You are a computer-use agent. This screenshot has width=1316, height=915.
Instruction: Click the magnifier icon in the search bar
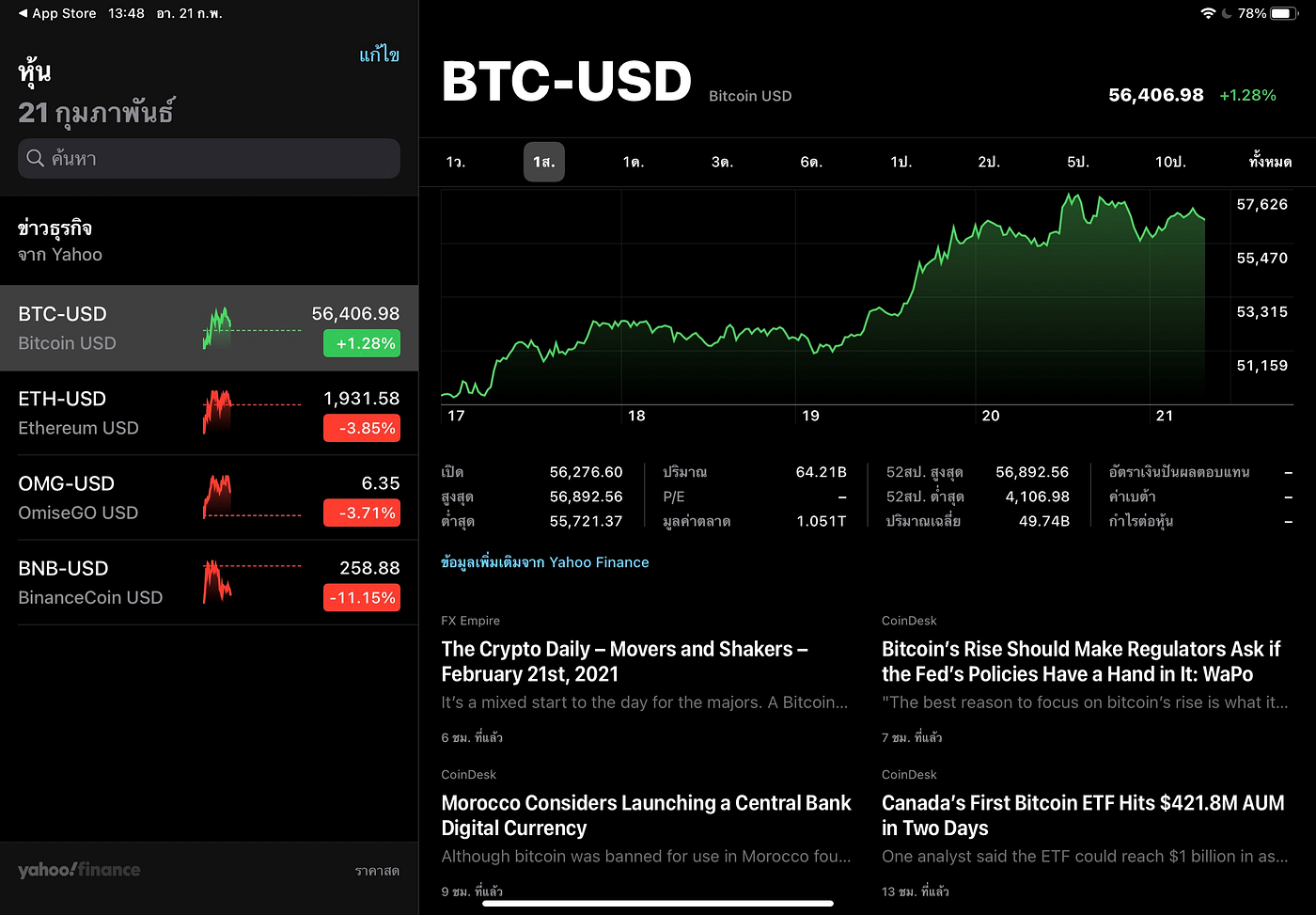tap(36, 158)
